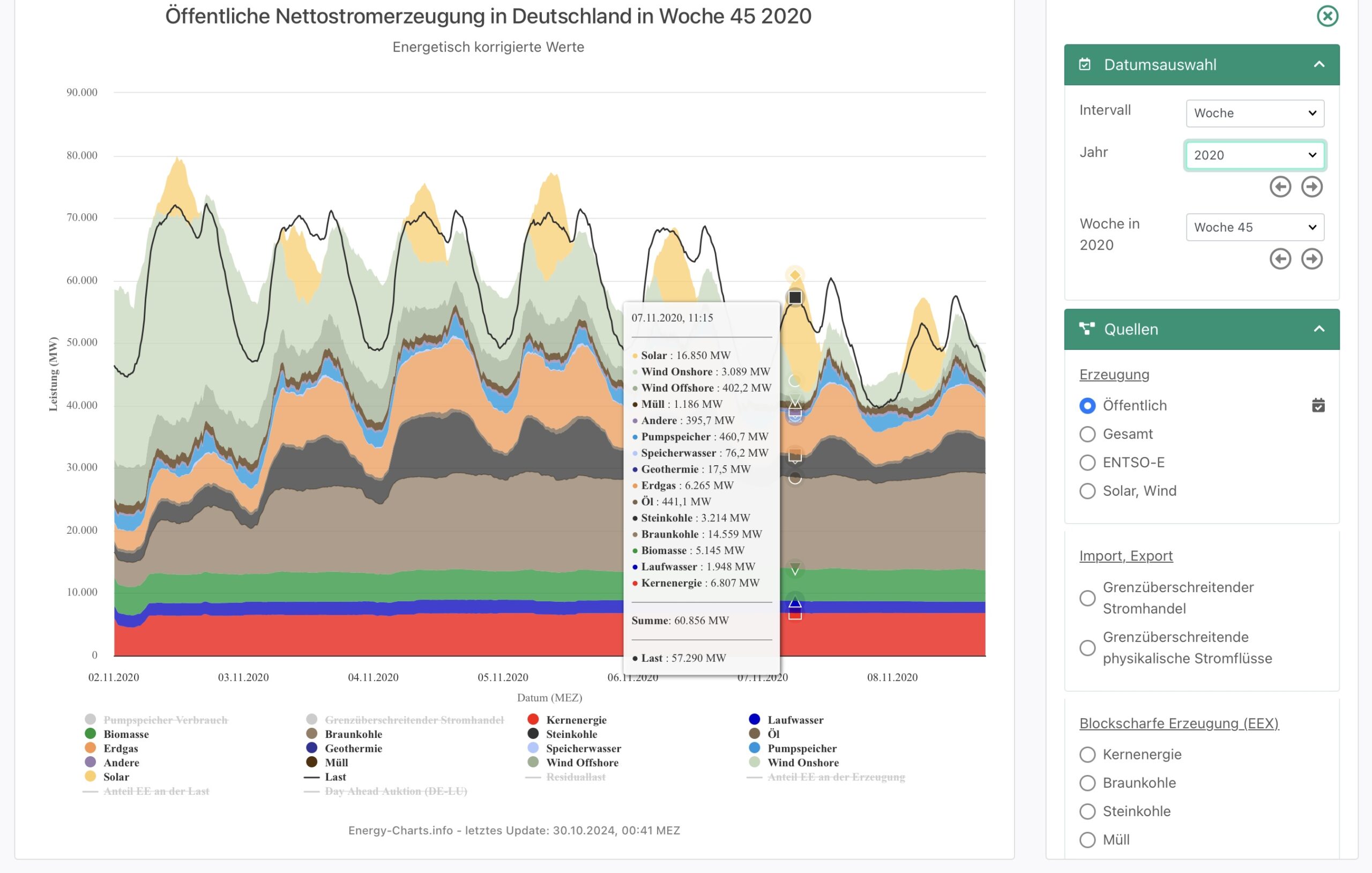This screenshot has width=1372, height=873.
Task: Open the Jahr dropdown showing 2020
Action: point(1255,155)
